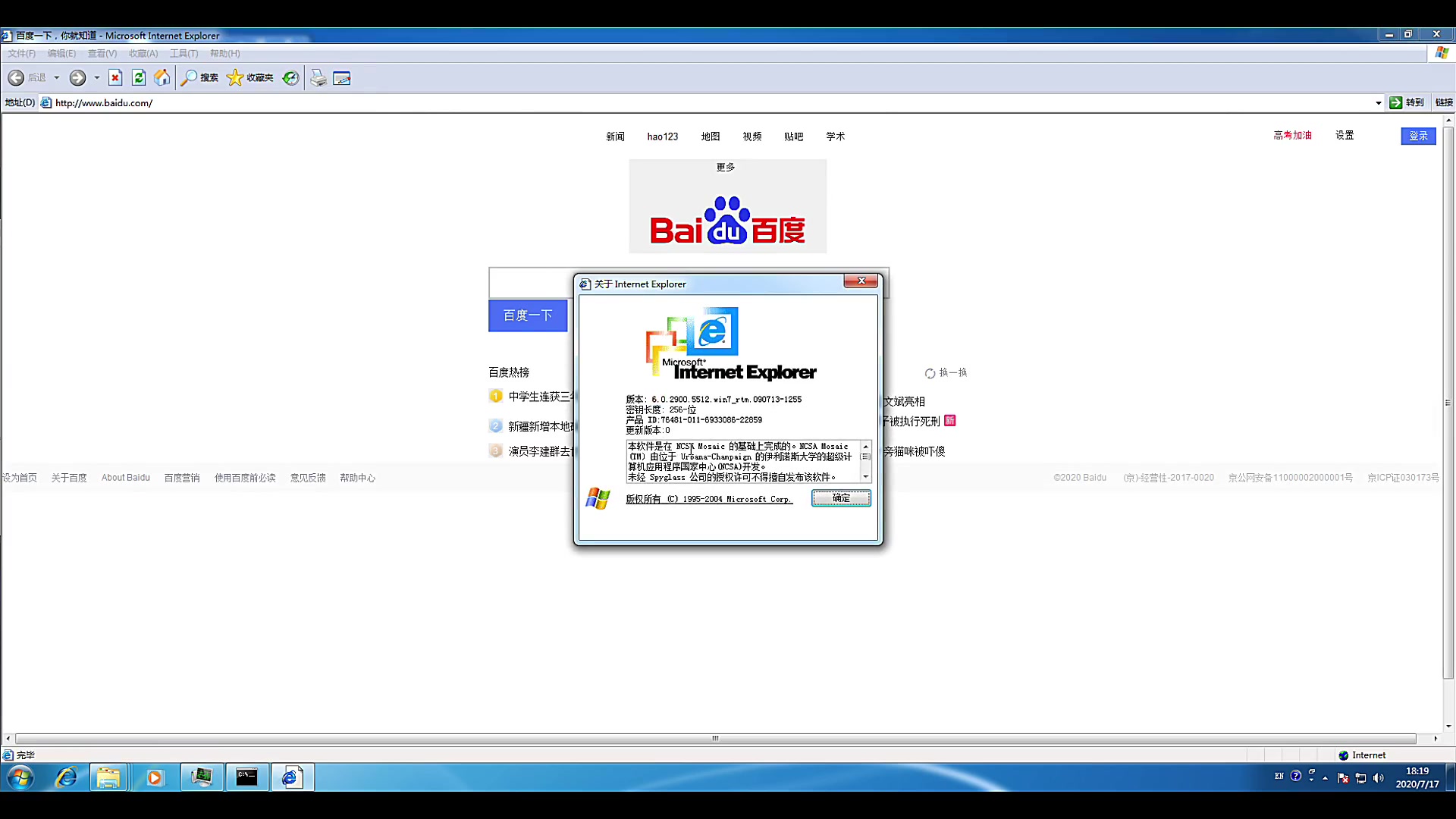
Task: Open the 编辑(E) menu
Action: 61,53
